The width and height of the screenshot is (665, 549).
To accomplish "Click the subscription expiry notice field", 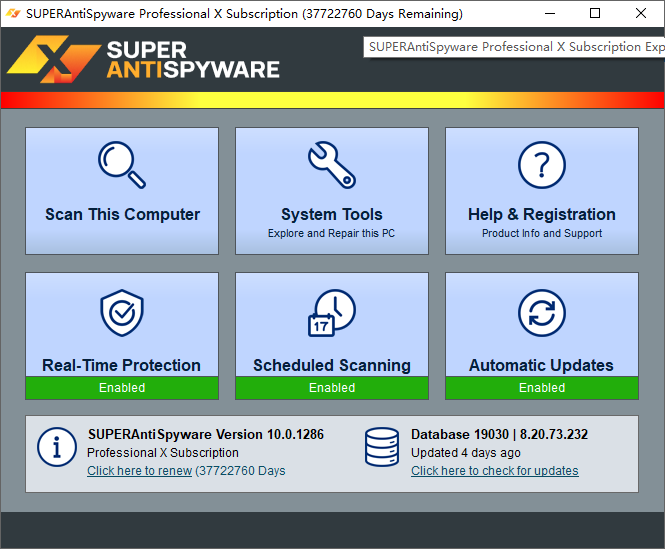I will (514, 47).
